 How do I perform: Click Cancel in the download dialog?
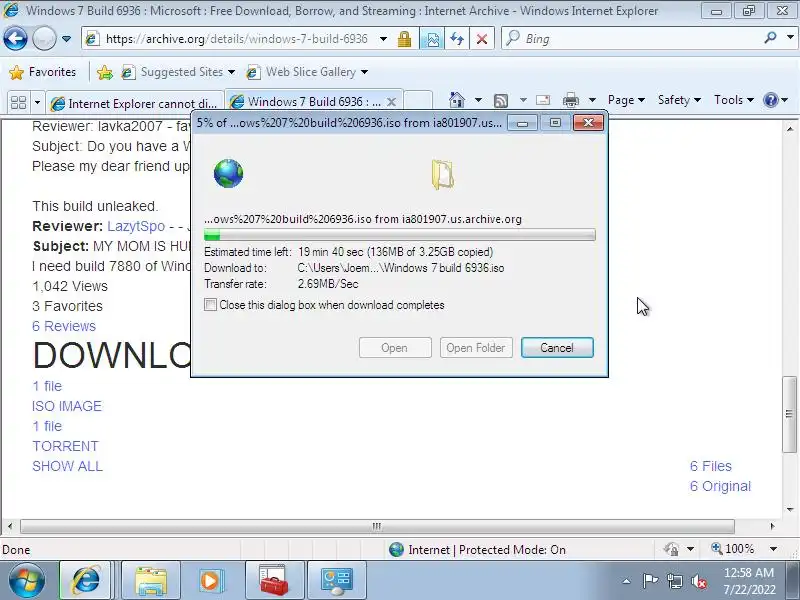[x=557, y=347]
